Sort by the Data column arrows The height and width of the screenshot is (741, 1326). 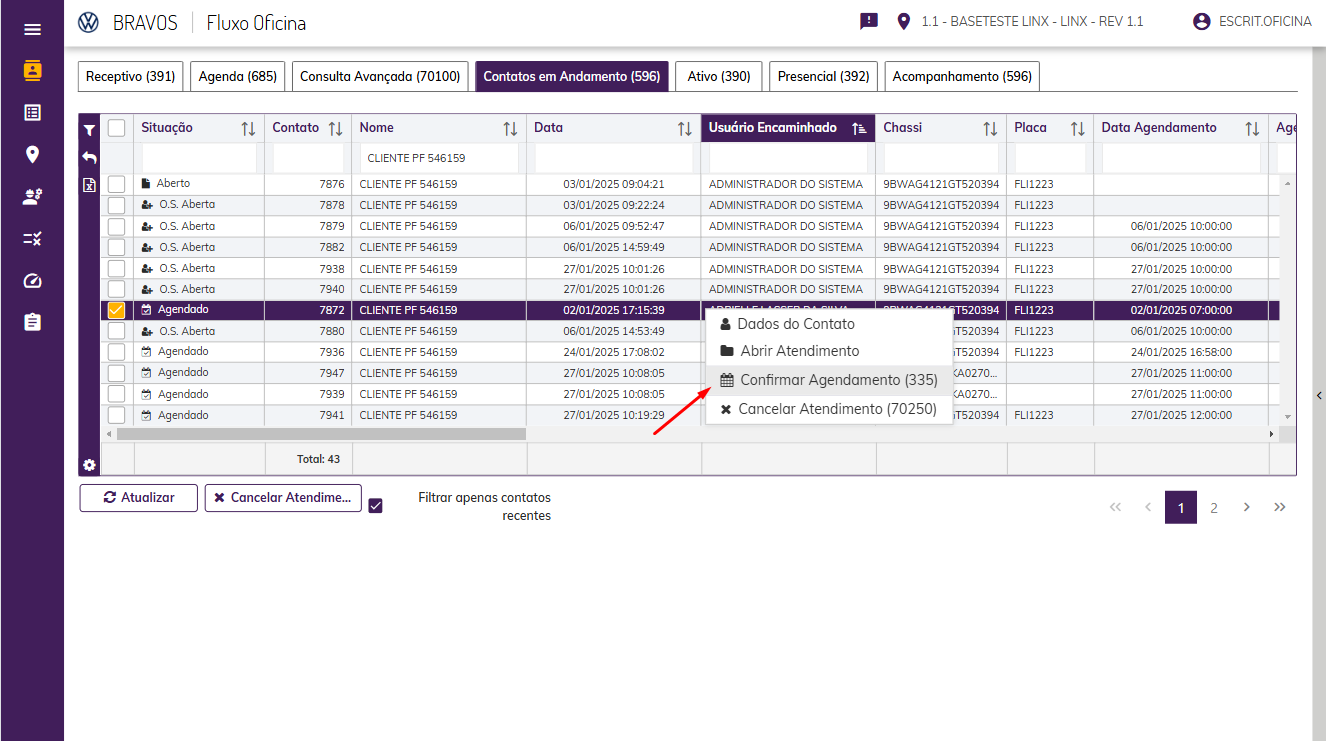coord(684,129)
